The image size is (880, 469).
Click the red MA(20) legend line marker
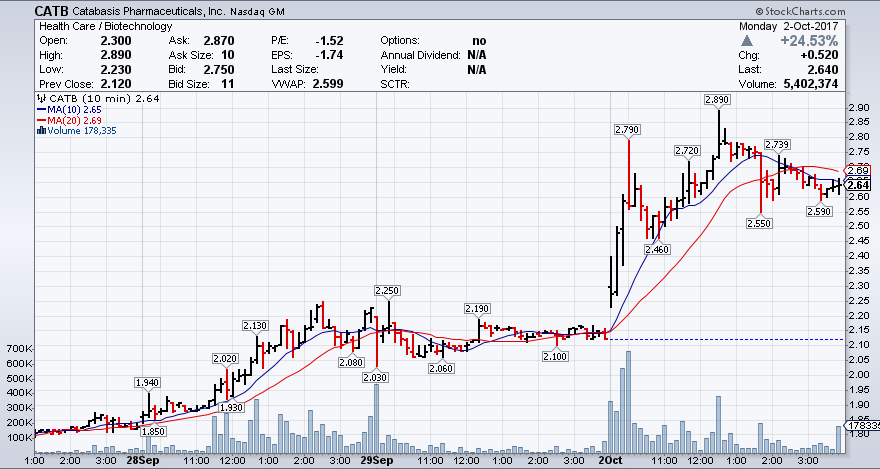(x=40, y=120)
